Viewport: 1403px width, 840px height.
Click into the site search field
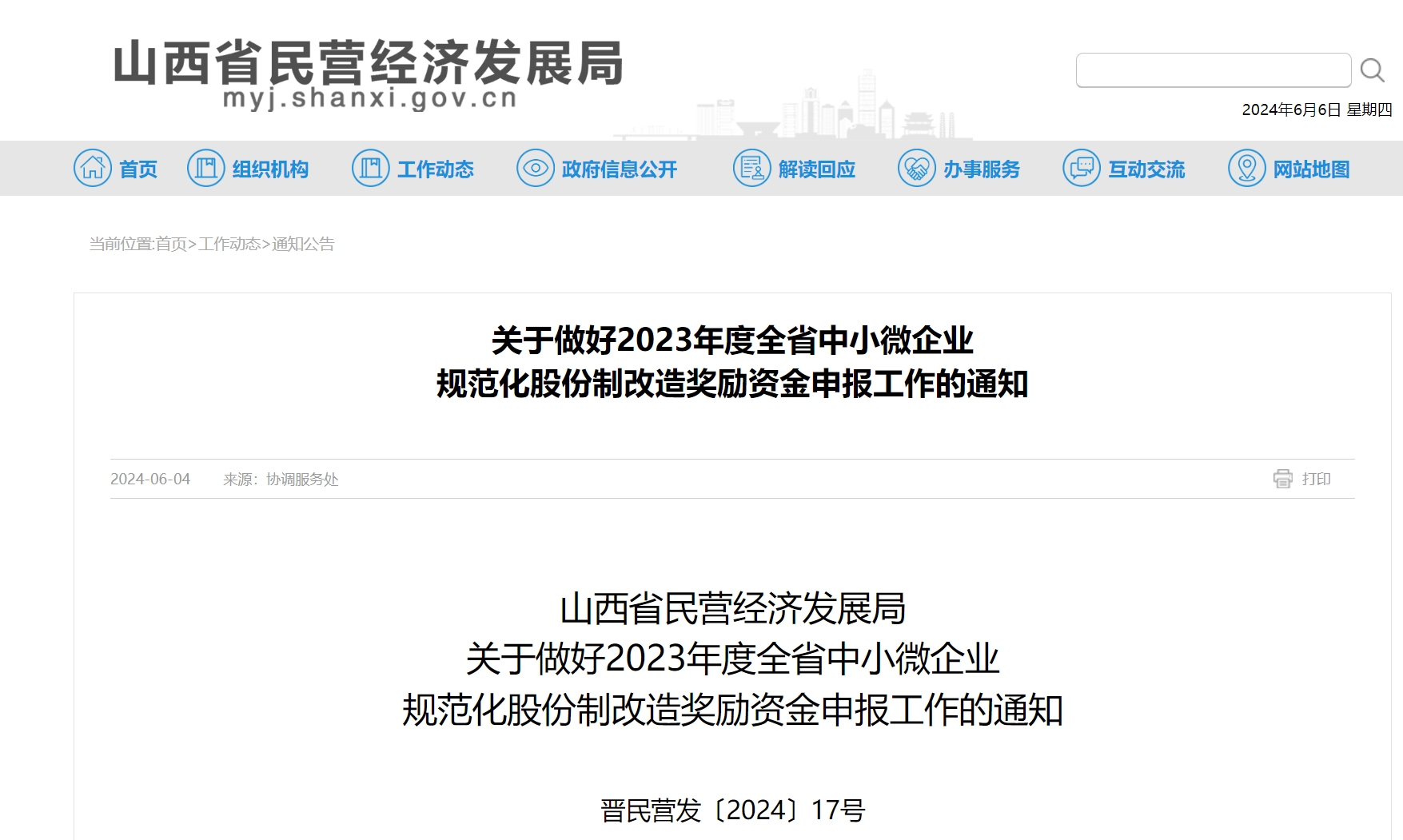tap(1214, 70)
